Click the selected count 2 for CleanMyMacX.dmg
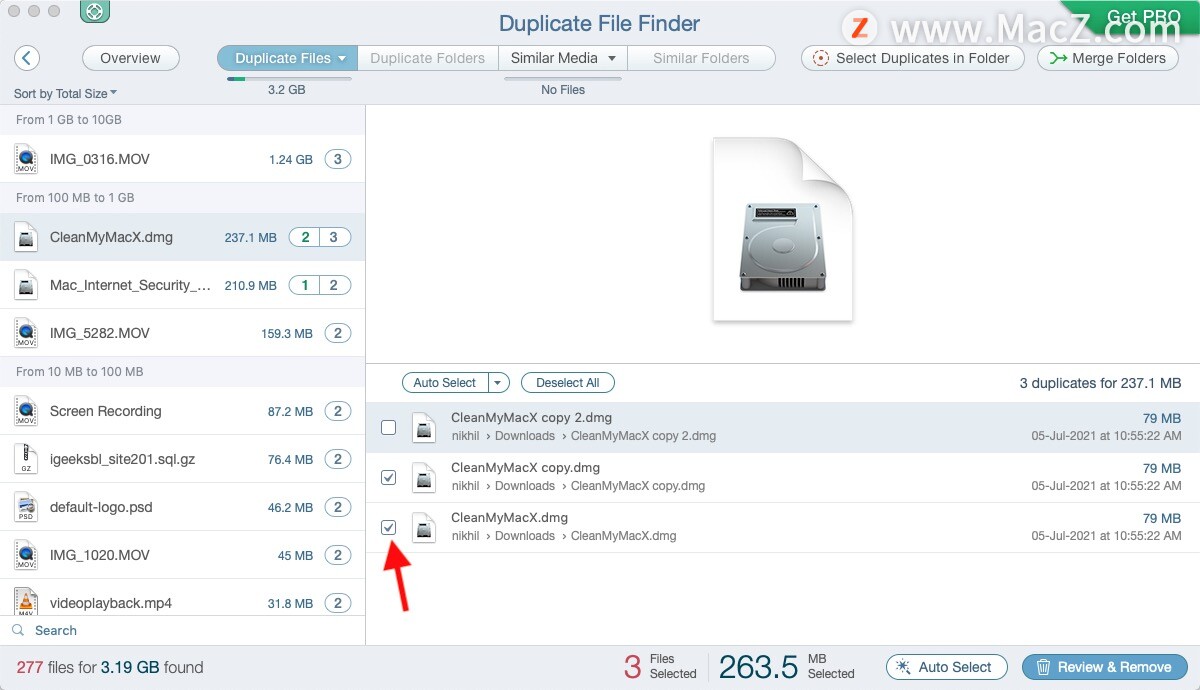The image size is (1200, 690). point(305,238)
